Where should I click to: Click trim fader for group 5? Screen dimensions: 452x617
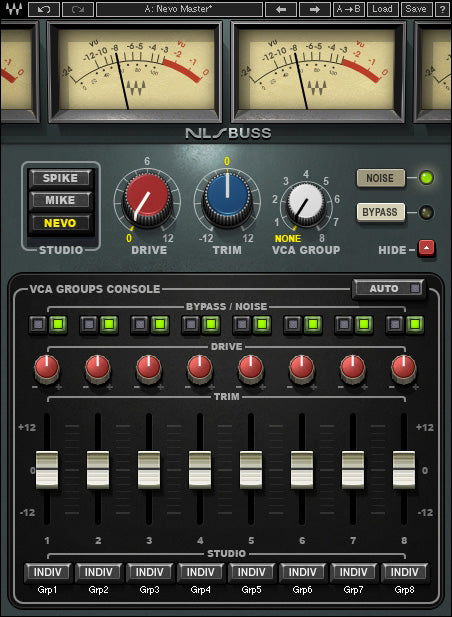pyautogui.click(x=251, y=470)
